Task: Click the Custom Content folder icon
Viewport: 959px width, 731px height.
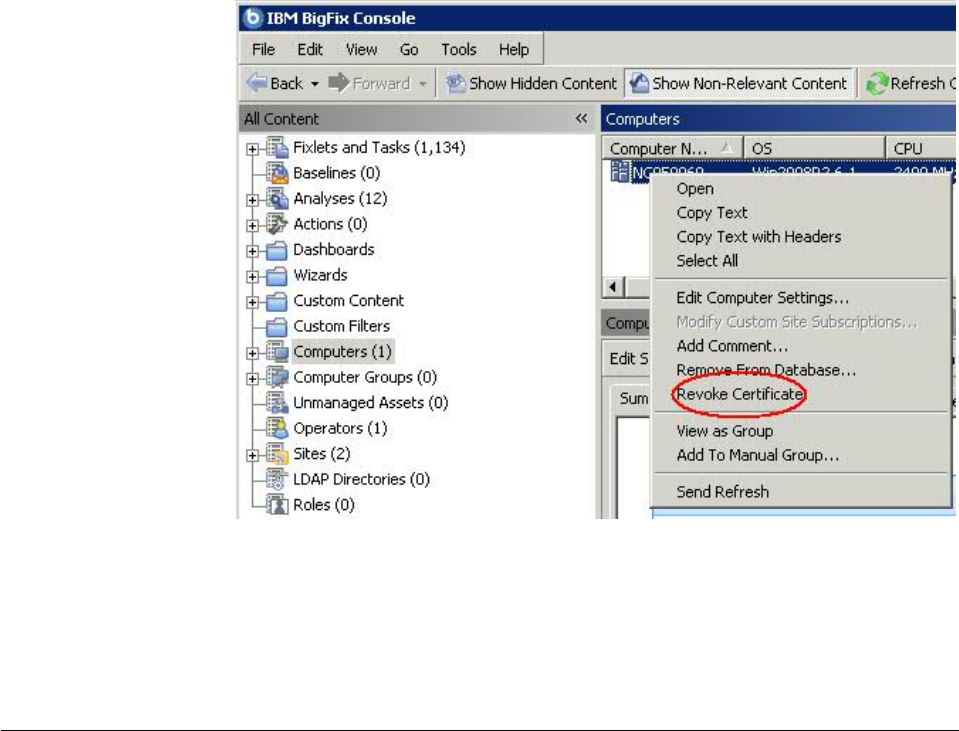Action: click(277, 301)
